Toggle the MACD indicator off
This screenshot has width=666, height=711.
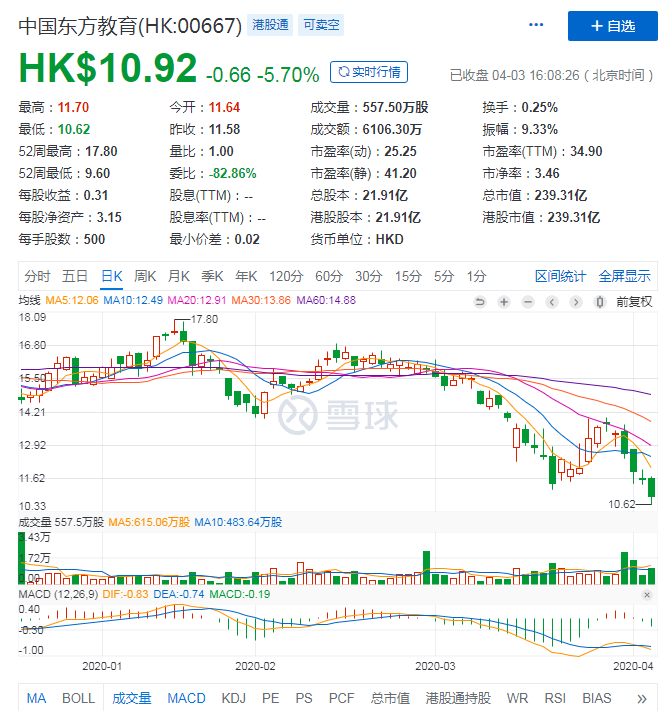tap(186, 698)
